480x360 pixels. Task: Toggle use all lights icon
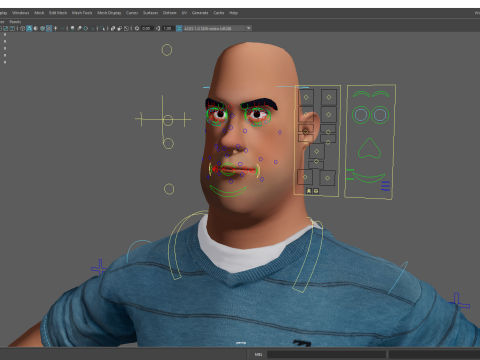(x=55, y=28)
